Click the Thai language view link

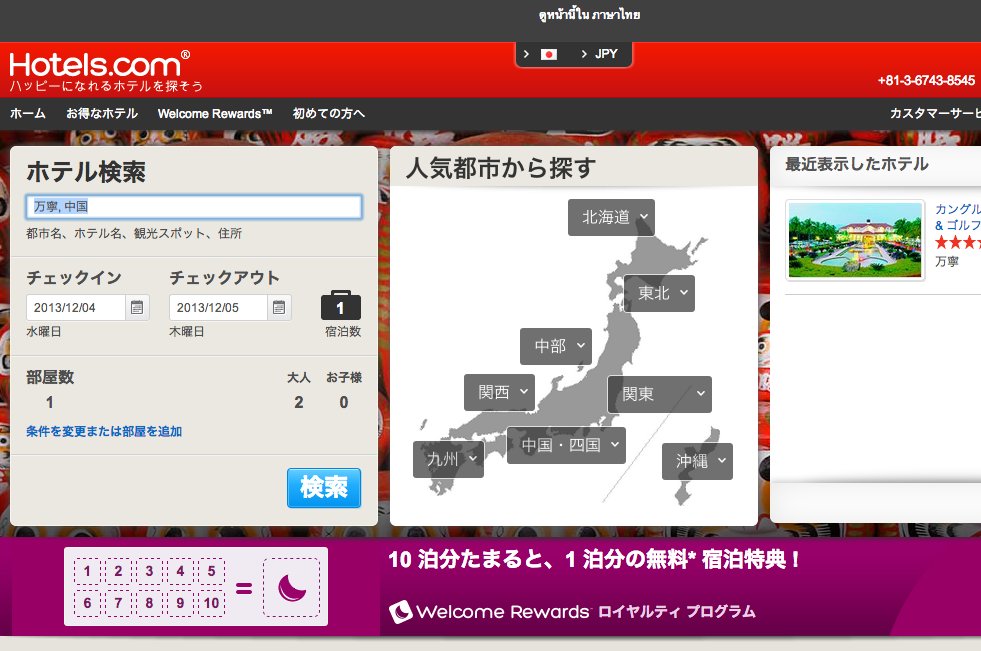pyautogui.click(x=589, y=14)
